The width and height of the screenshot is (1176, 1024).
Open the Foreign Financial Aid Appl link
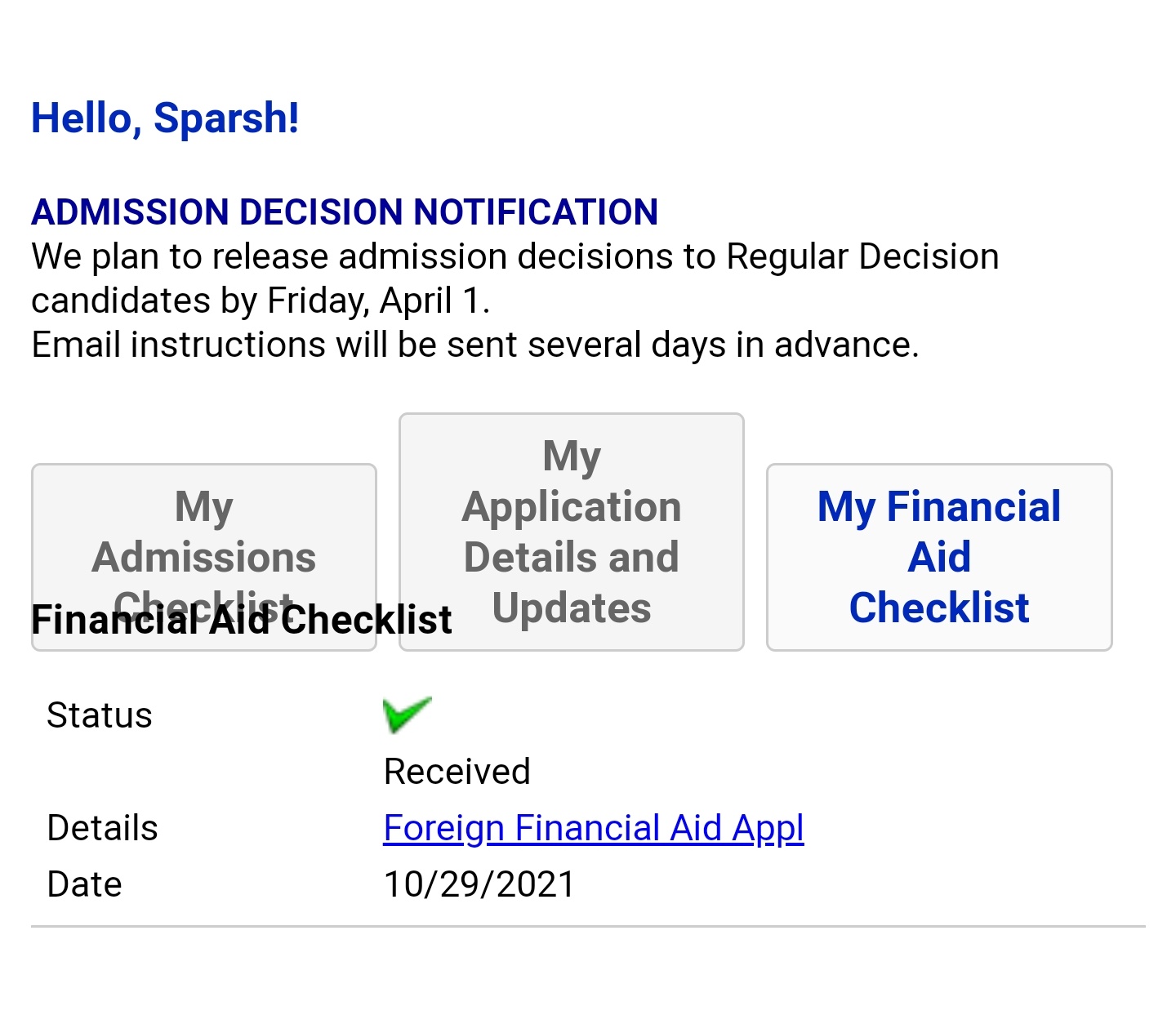point(593,828)
